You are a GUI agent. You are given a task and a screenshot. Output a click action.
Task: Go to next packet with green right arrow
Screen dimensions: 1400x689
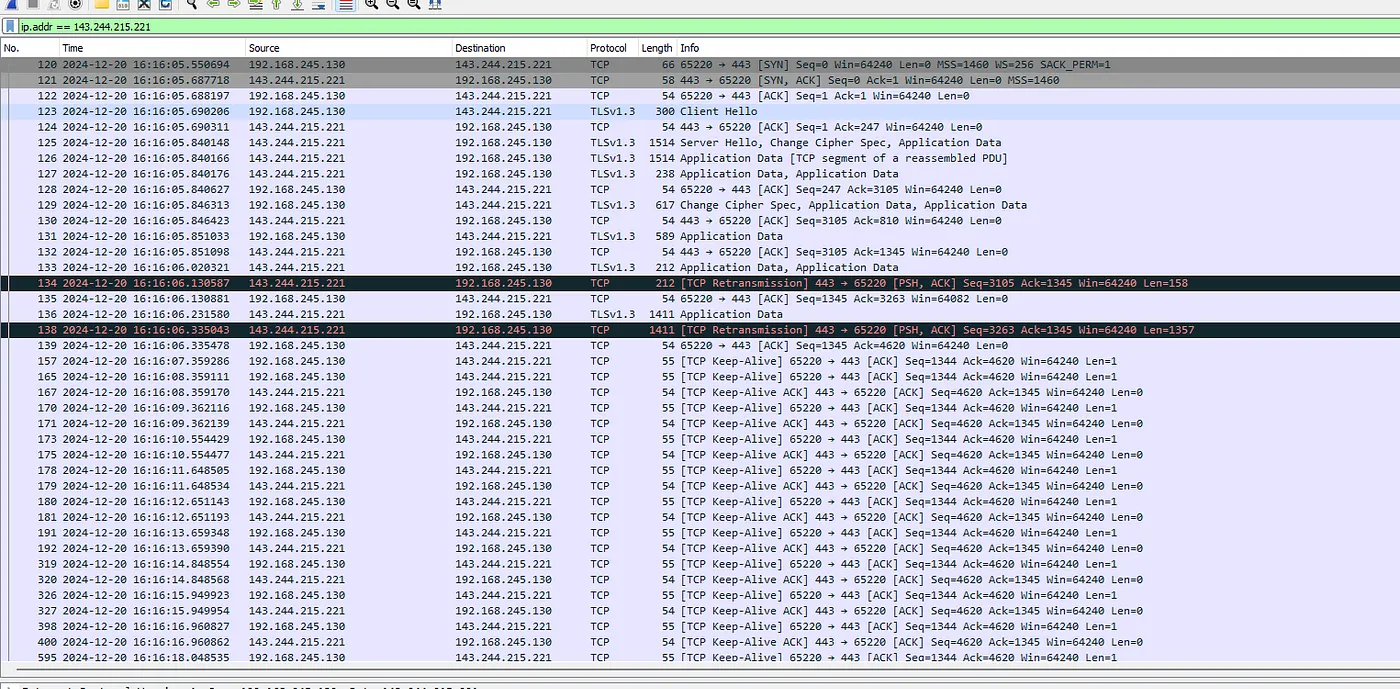(x=233, y=4)
